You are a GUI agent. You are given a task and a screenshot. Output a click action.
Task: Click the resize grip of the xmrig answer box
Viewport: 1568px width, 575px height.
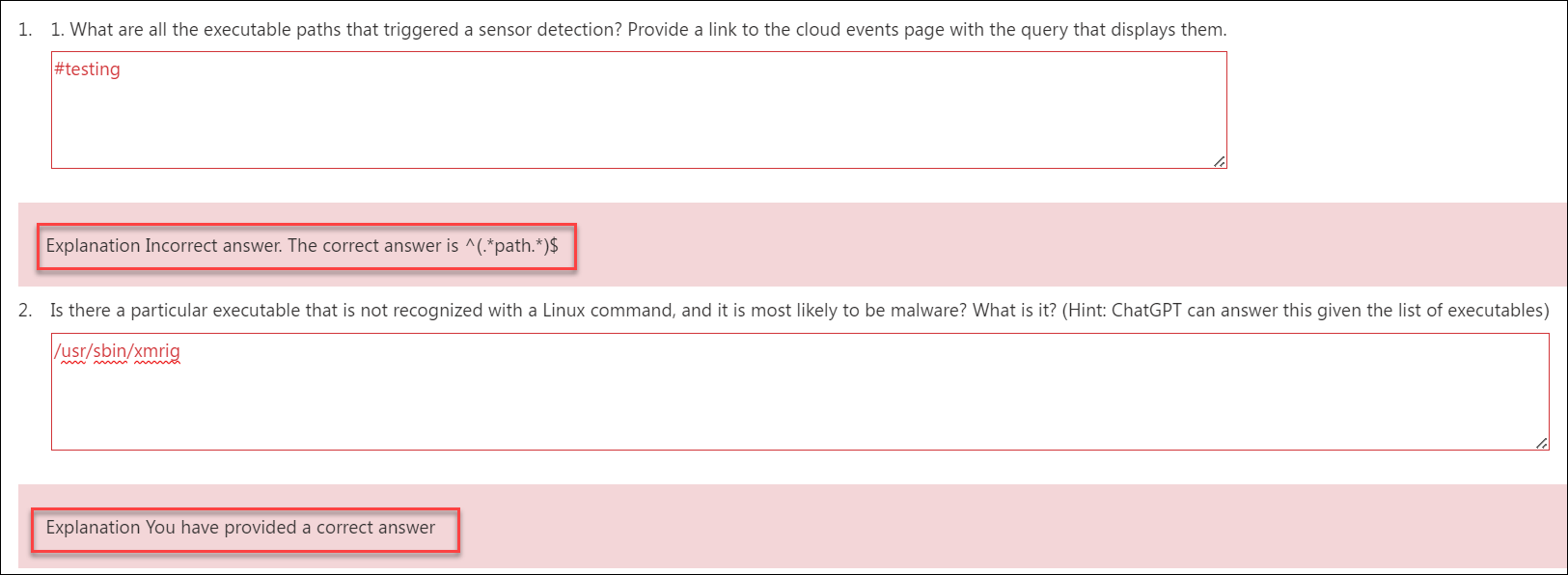(x=1541, y=443)
